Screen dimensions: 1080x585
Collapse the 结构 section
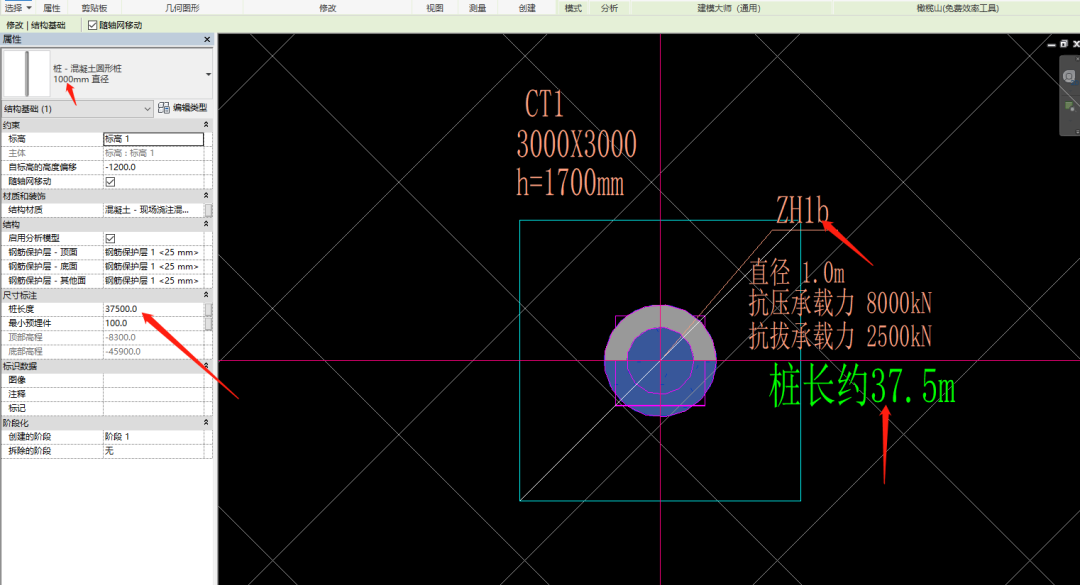tap(206, 224)
